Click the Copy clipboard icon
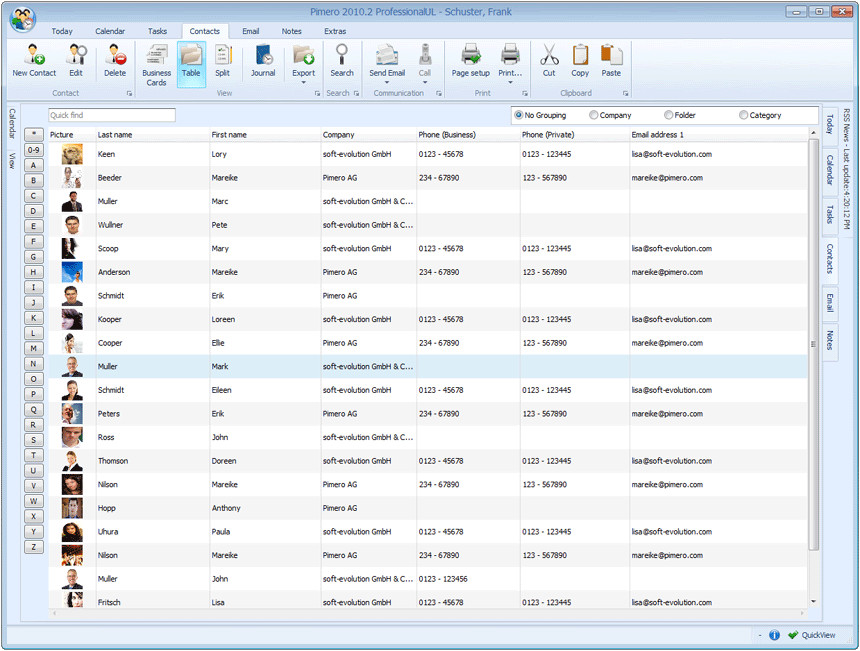The image size is (860, 651). pos(580,55)
